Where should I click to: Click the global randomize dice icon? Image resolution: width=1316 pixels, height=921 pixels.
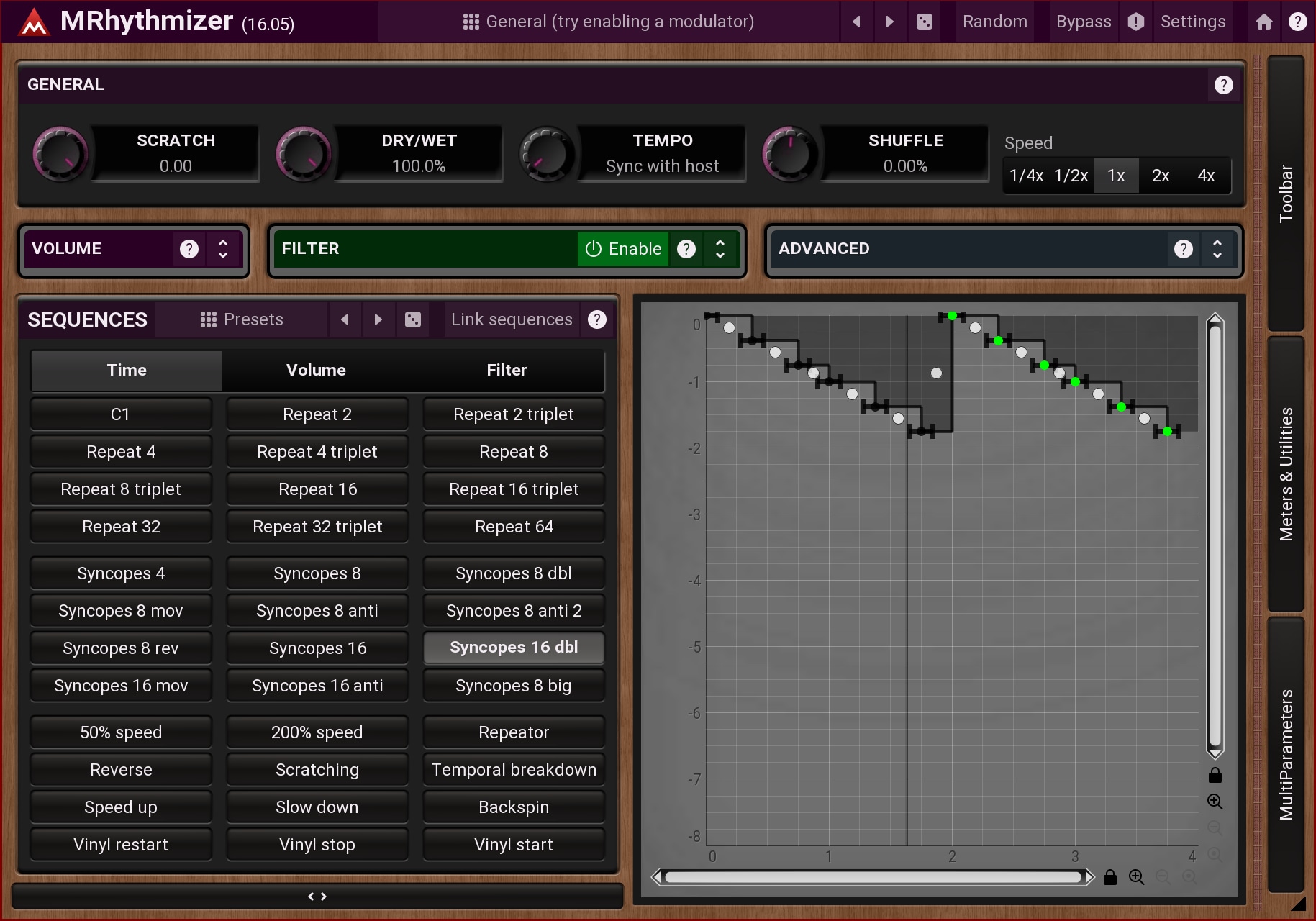[x=925, y=22]
